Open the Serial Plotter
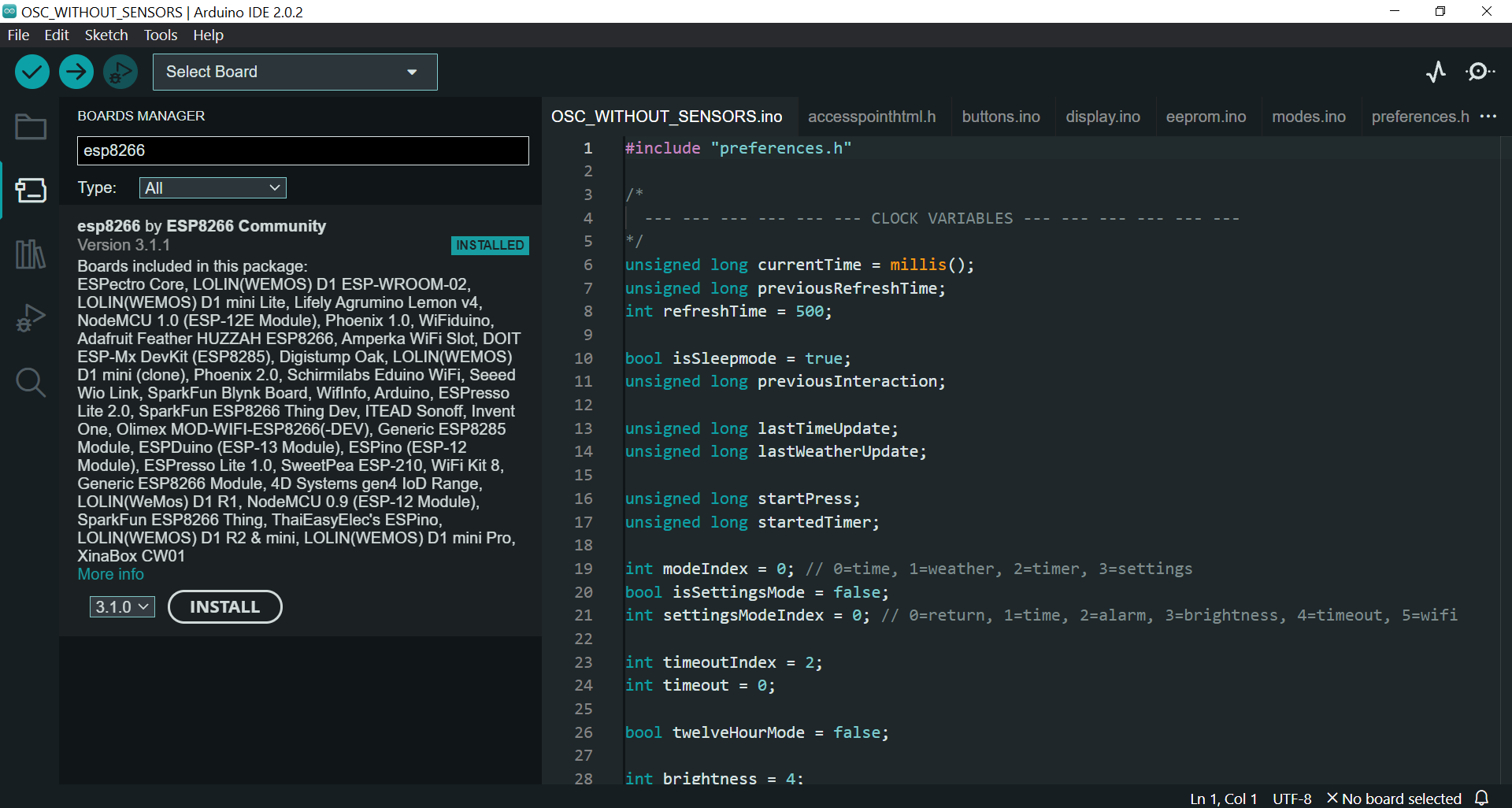Viewport: 1512px width, 808px height. 1436,72
